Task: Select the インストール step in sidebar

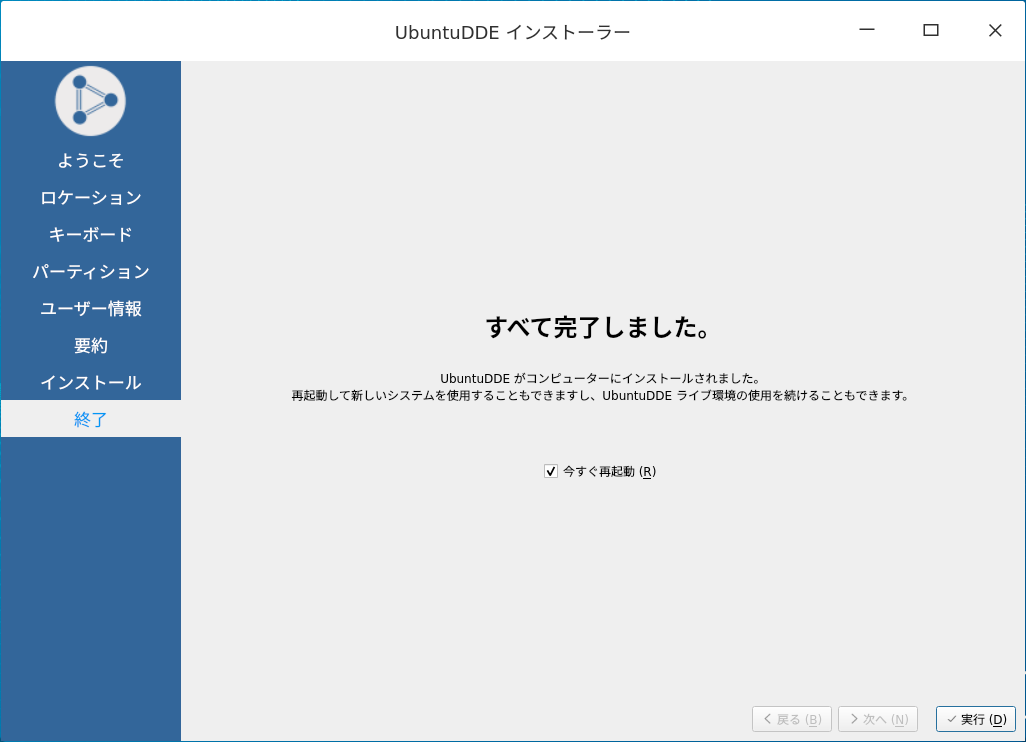Action: (x=90, y=382)
